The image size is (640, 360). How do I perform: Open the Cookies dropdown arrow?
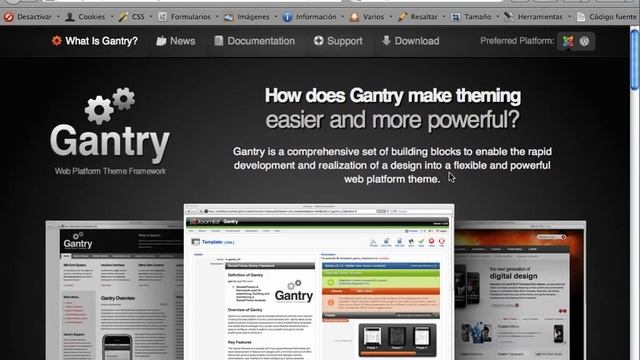pyautogui.click(x=112, y=17)
